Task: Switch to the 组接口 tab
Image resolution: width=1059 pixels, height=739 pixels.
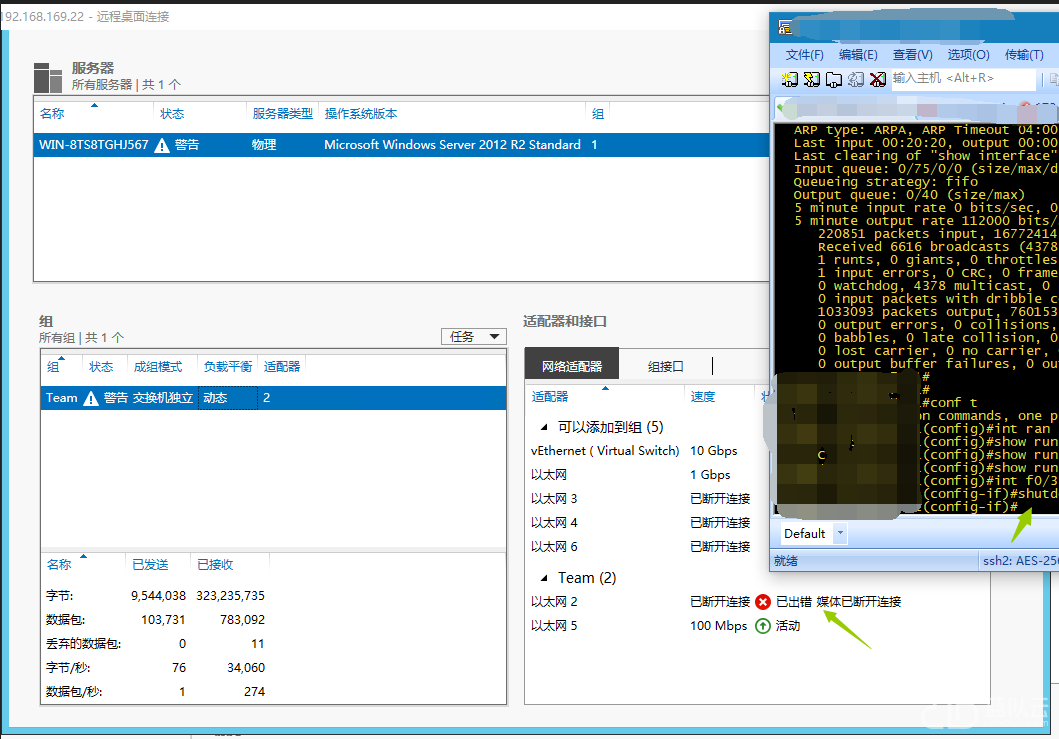Action: point(665,366)
